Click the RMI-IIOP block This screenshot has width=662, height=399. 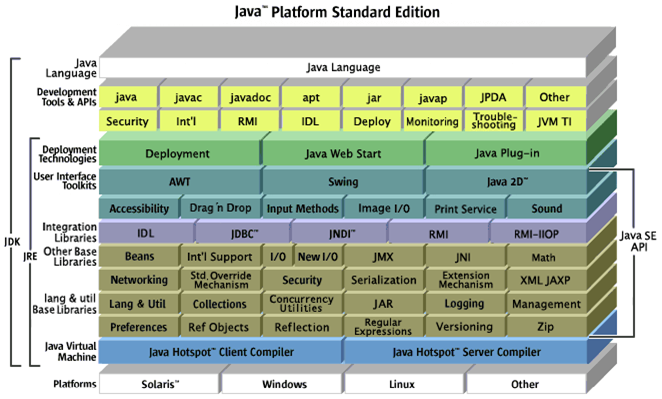pyautogui.click(x=536, y=234)
